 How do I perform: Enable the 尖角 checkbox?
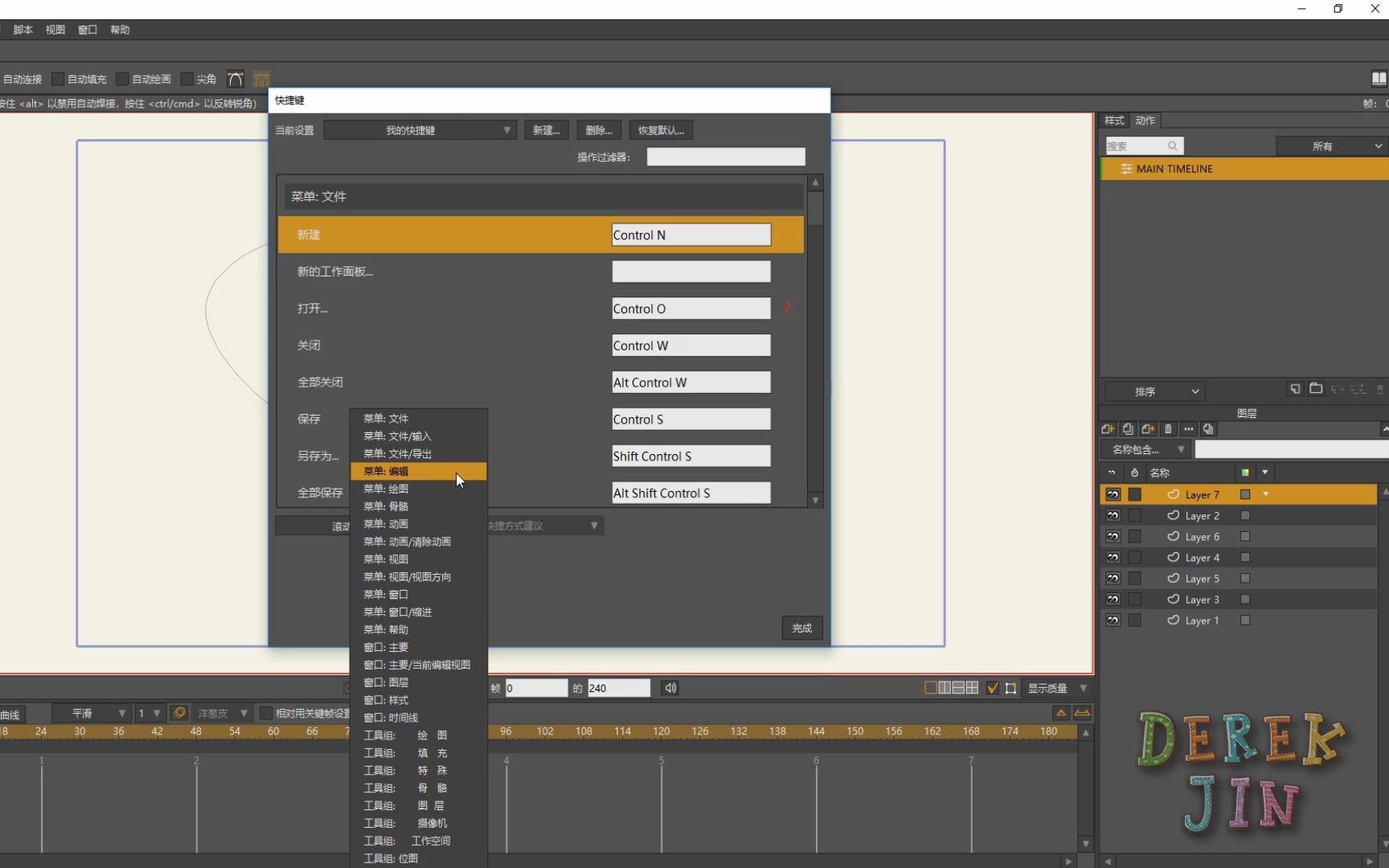(x=187, y=79)
